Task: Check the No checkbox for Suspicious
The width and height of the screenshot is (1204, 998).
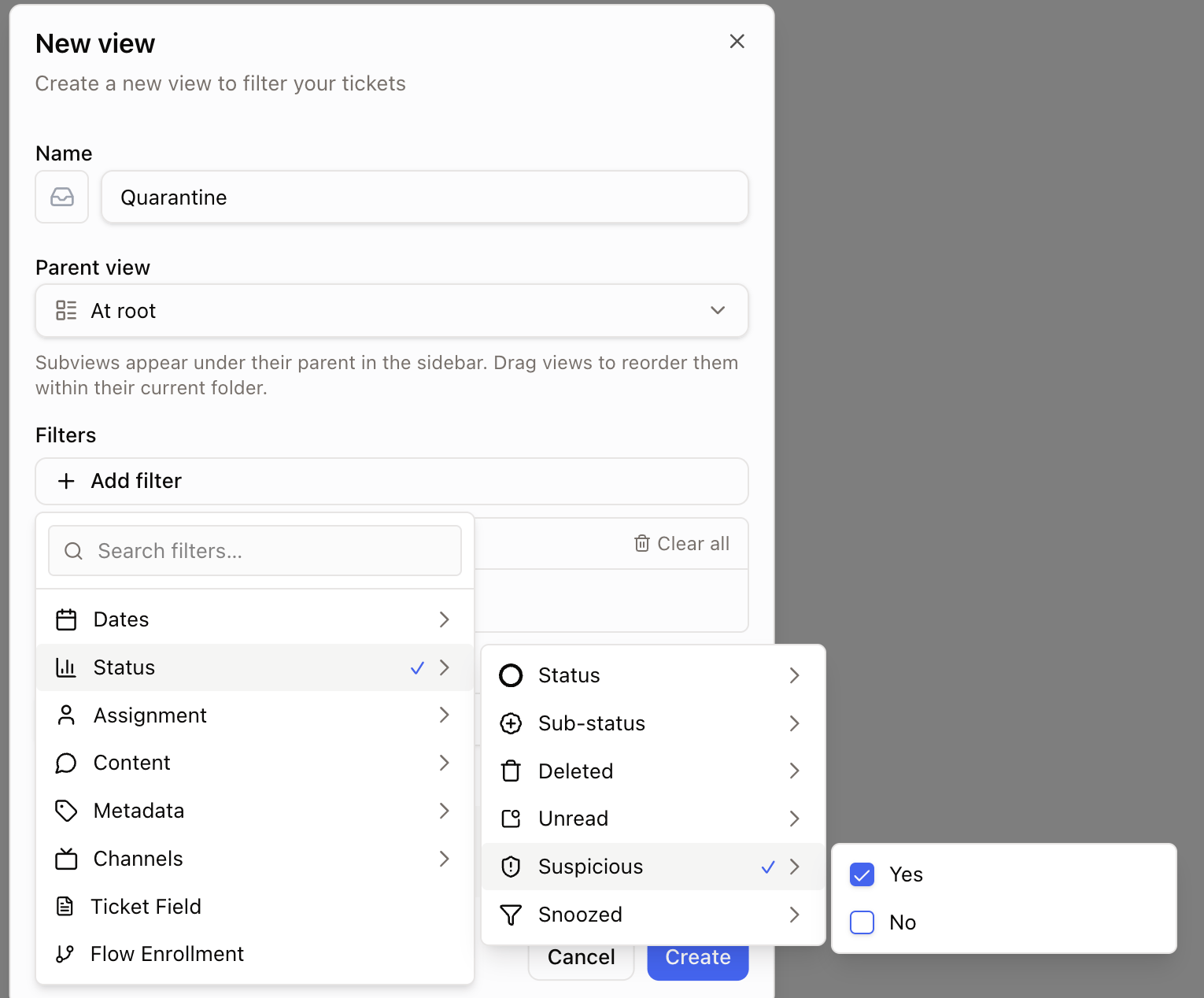Action: tap(862, 922)
